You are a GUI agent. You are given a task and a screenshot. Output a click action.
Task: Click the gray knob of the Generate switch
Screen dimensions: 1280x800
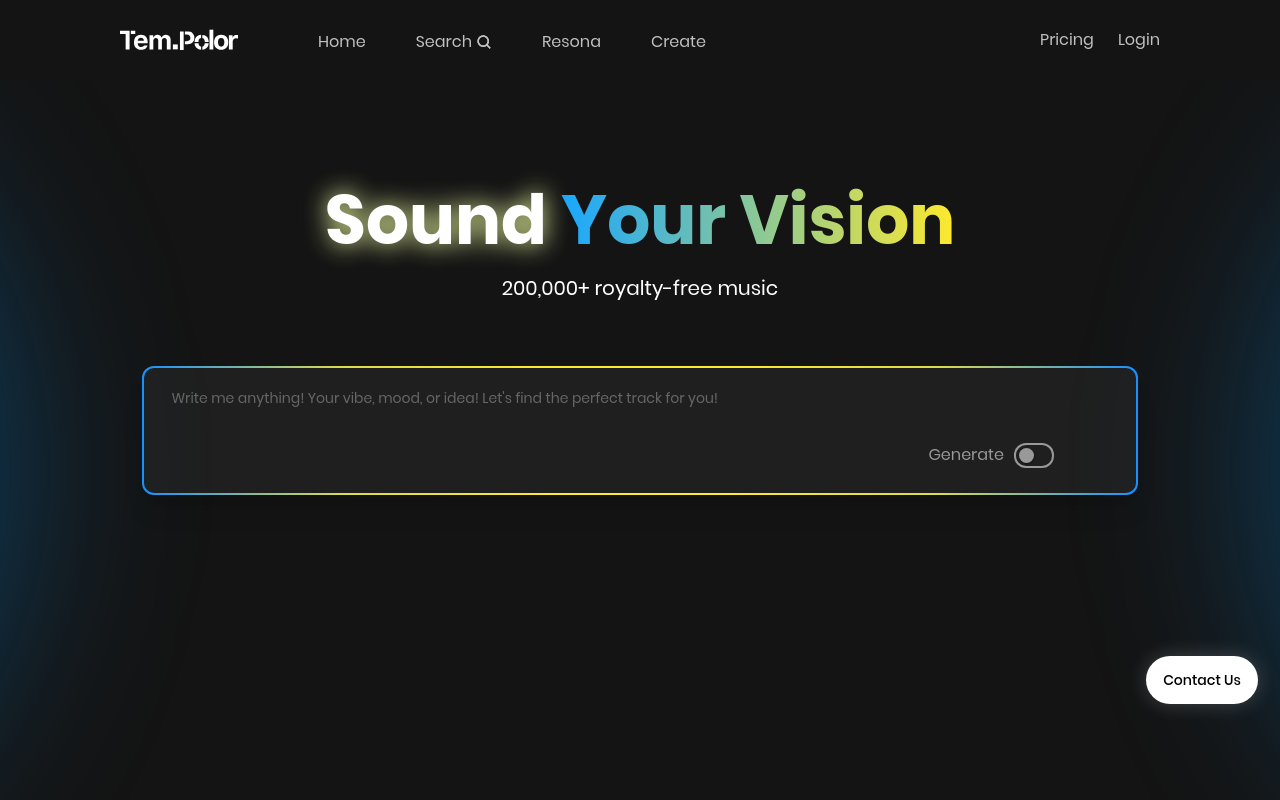pyautogui.click(x=1026, y=455)
